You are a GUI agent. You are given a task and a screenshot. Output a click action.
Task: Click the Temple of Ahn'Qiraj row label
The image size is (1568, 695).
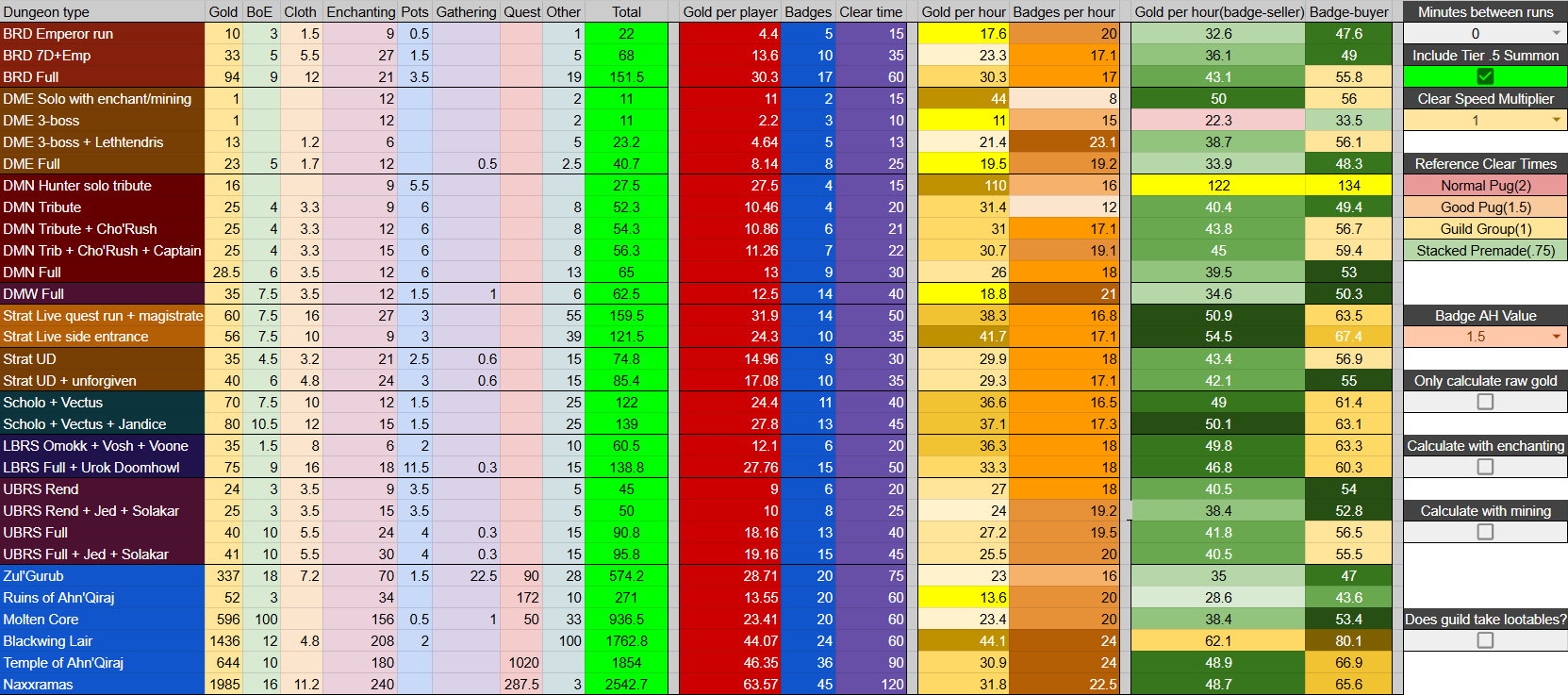[102, 663]
